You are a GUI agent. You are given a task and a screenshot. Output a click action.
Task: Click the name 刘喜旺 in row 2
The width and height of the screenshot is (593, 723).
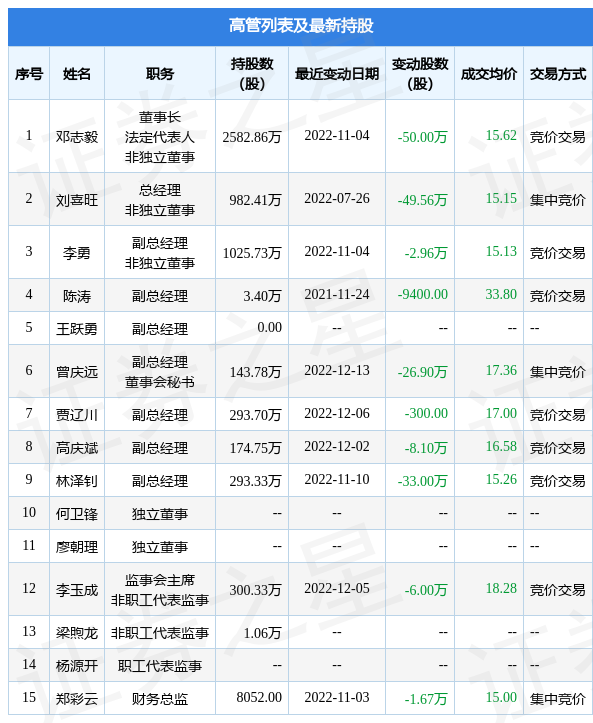77,200
